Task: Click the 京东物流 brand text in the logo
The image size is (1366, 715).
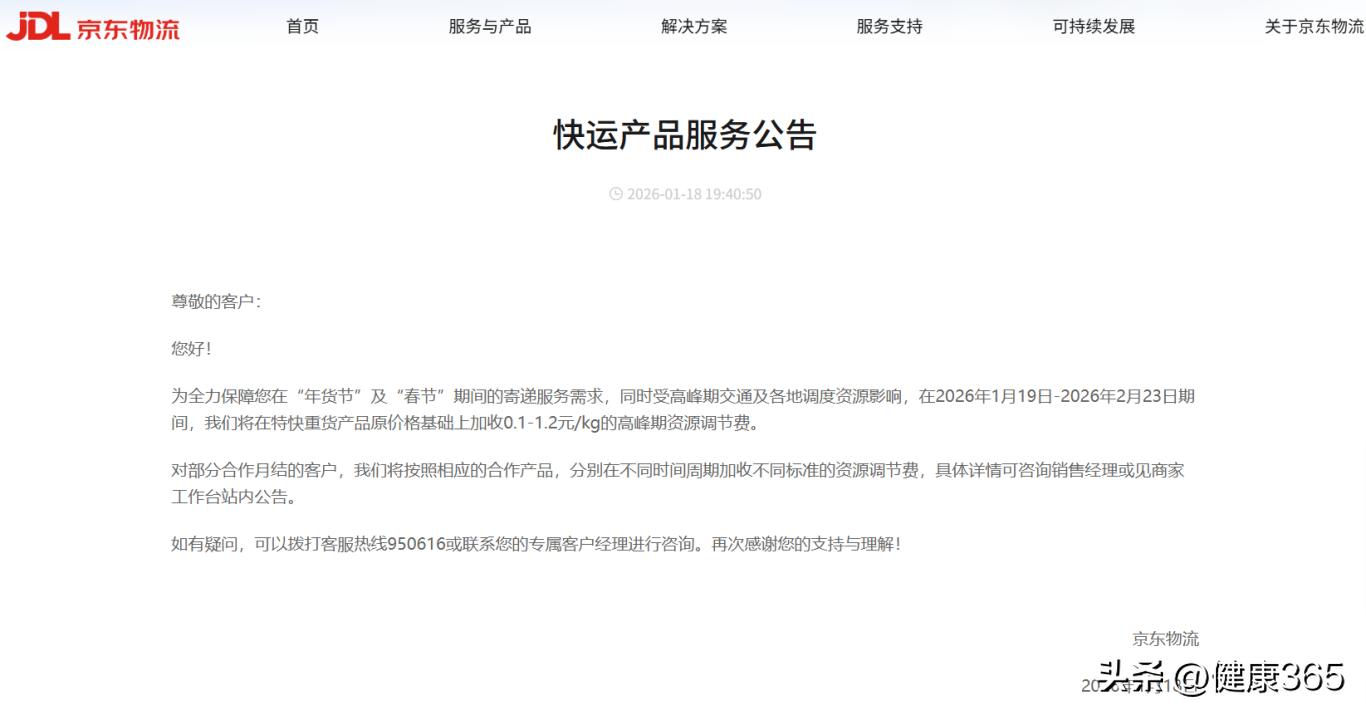Action: tap(128, 28)
